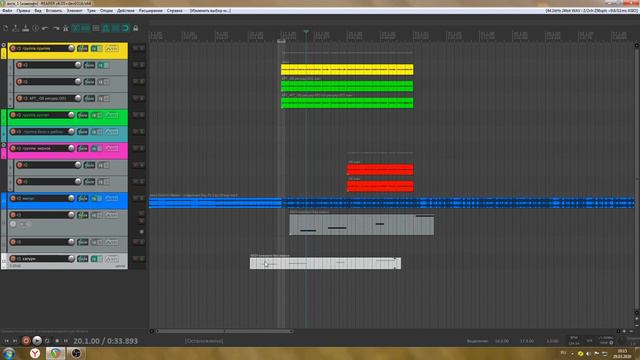Open envelope button on bottom white track
Viewport: 640px width, 360px height.
[x=111, y=259]
